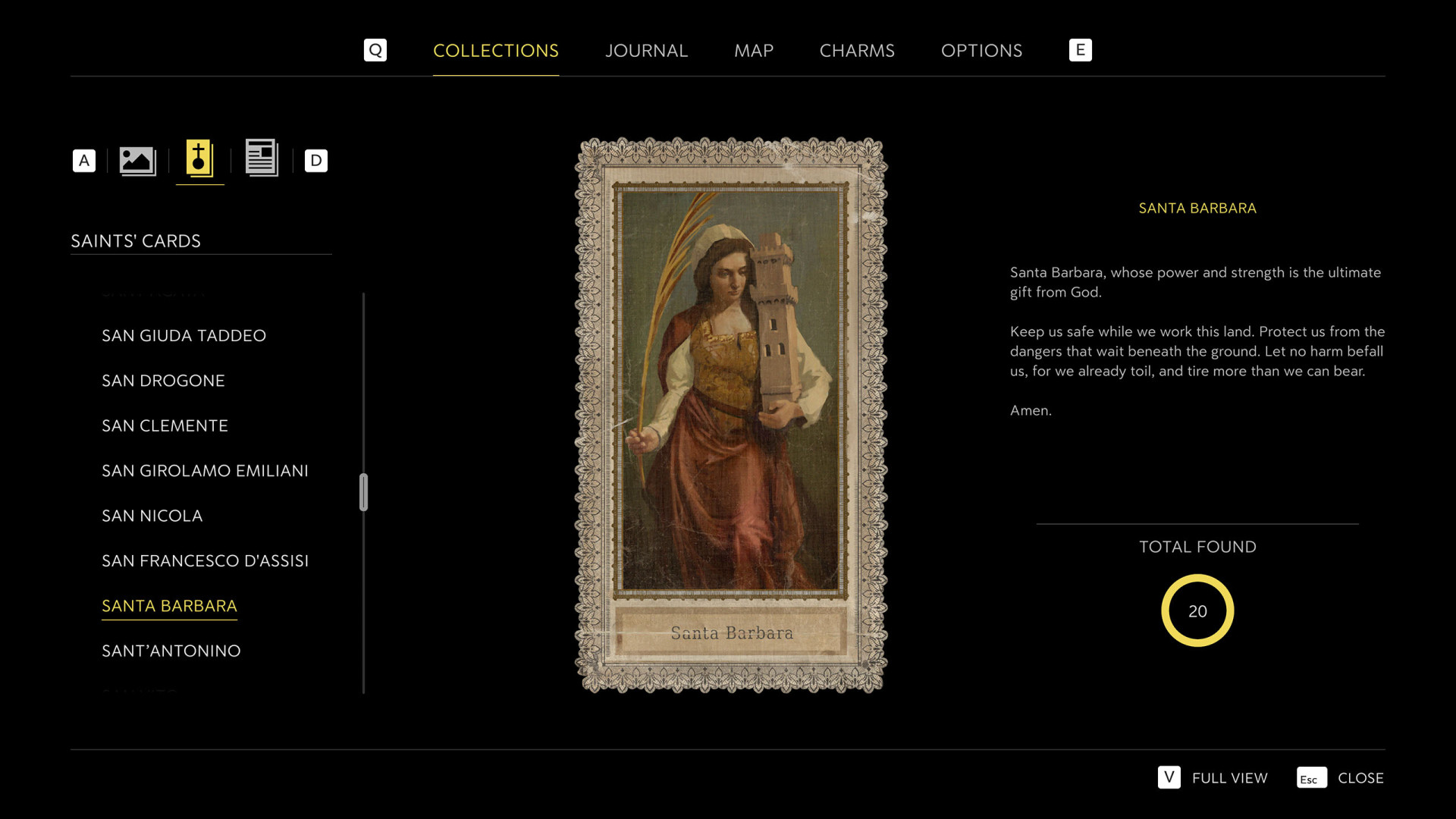Viewport: 1456px width, 819px height.
Task: Click the Close button label
Action: (x=1361, y=778)
